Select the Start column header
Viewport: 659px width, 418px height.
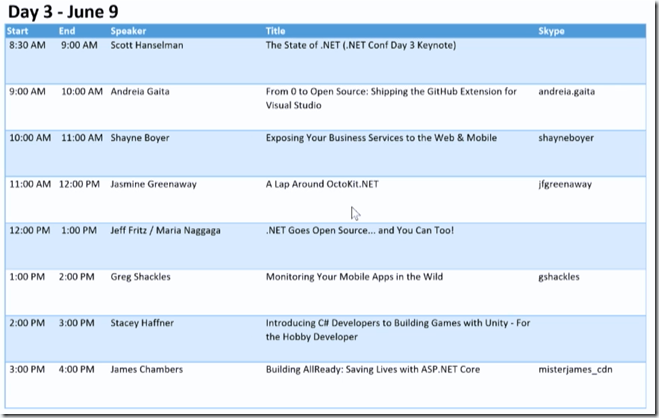18,31
